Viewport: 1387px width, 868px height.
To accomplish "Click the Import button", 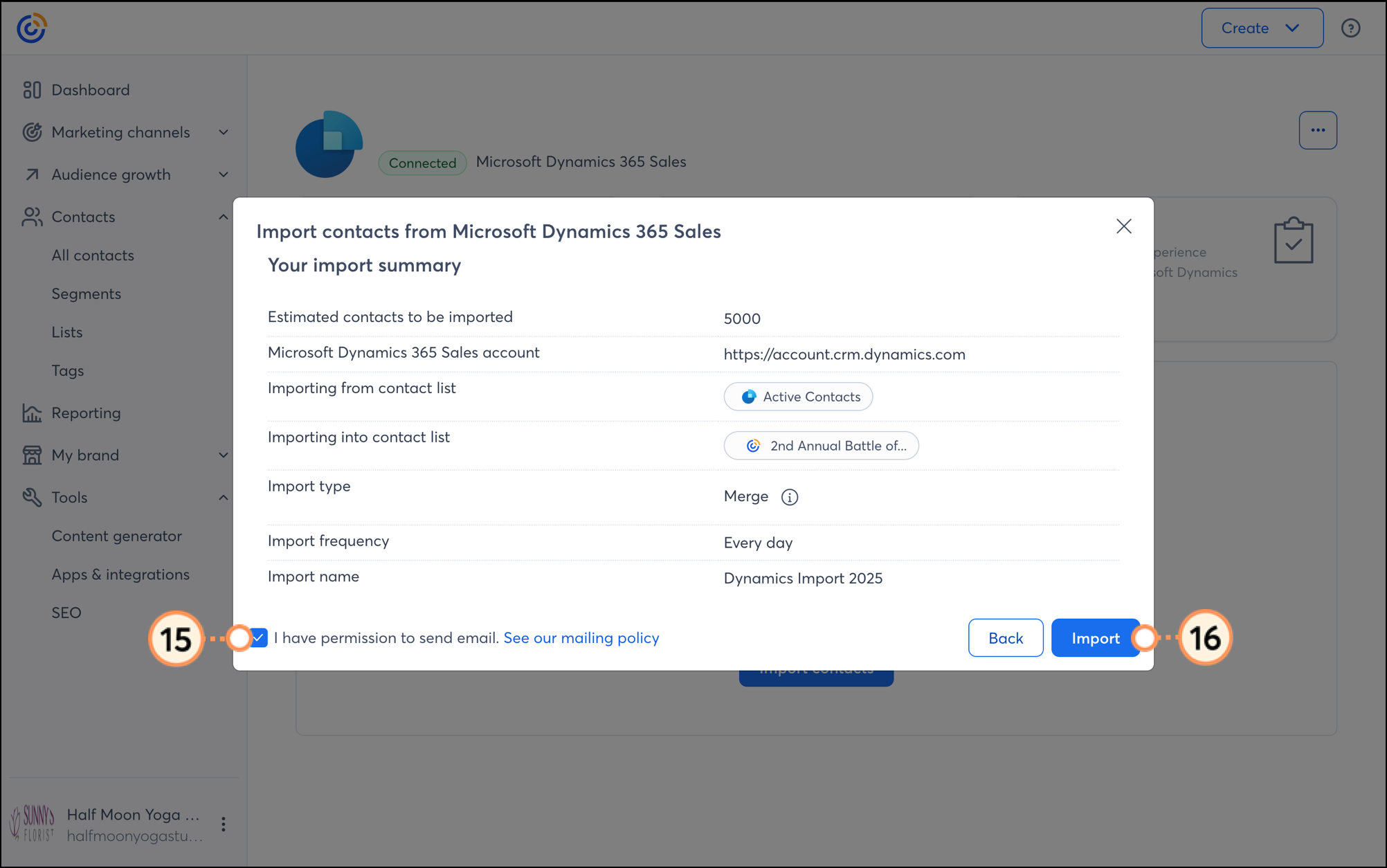I will tap(1095, 638).
